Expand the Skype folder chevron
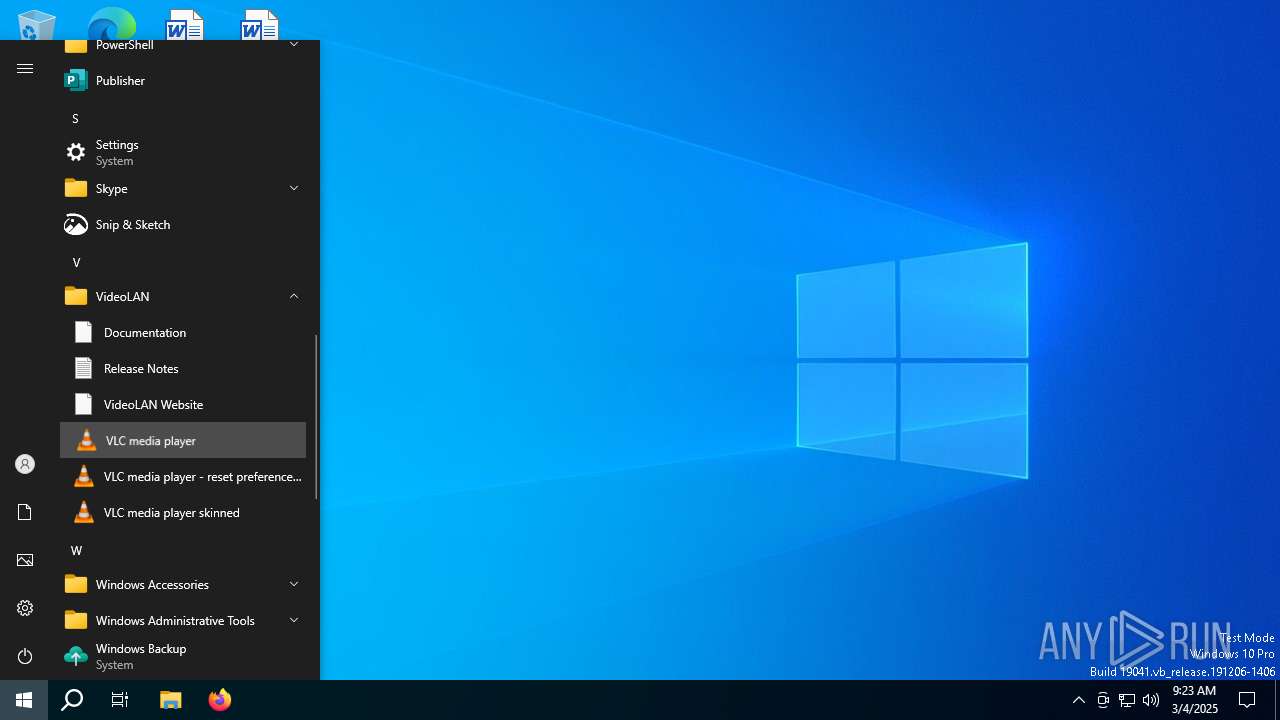Viewport: 1280px width, 720px height. point(294,188)
